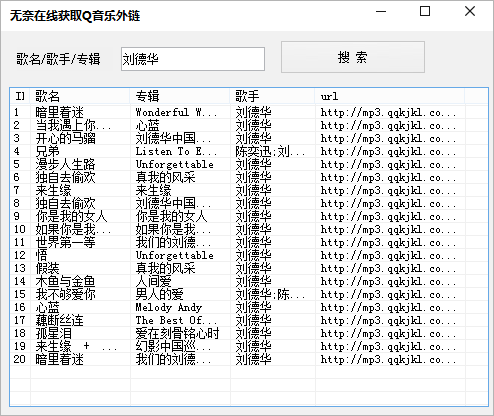
Task: Close the 无奈在线获取Q音乐外链 window
Action: click(x=470, y=12)
